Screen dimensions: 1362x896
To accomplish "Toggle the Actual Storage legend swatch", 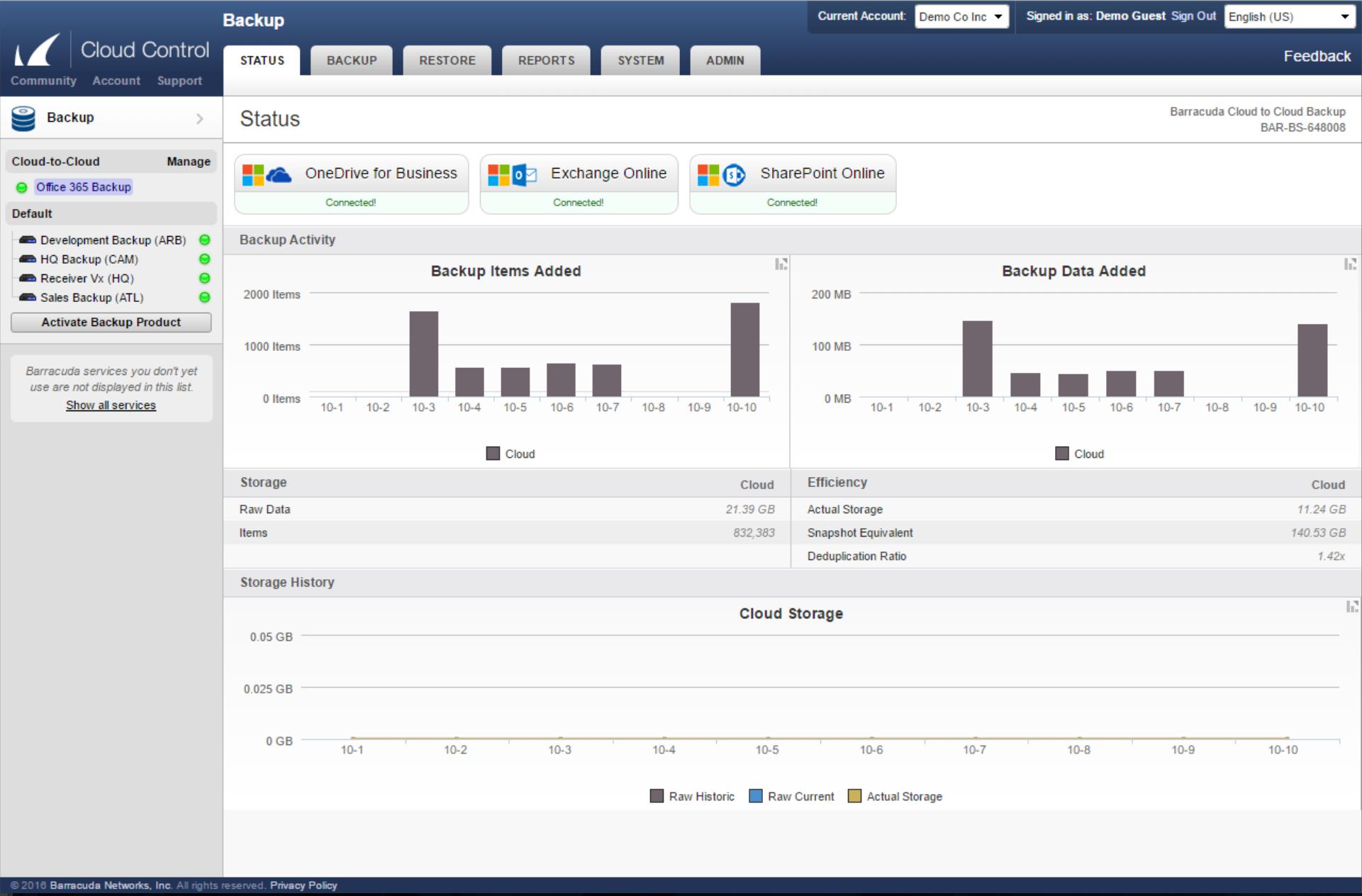I will click(854, 796).
